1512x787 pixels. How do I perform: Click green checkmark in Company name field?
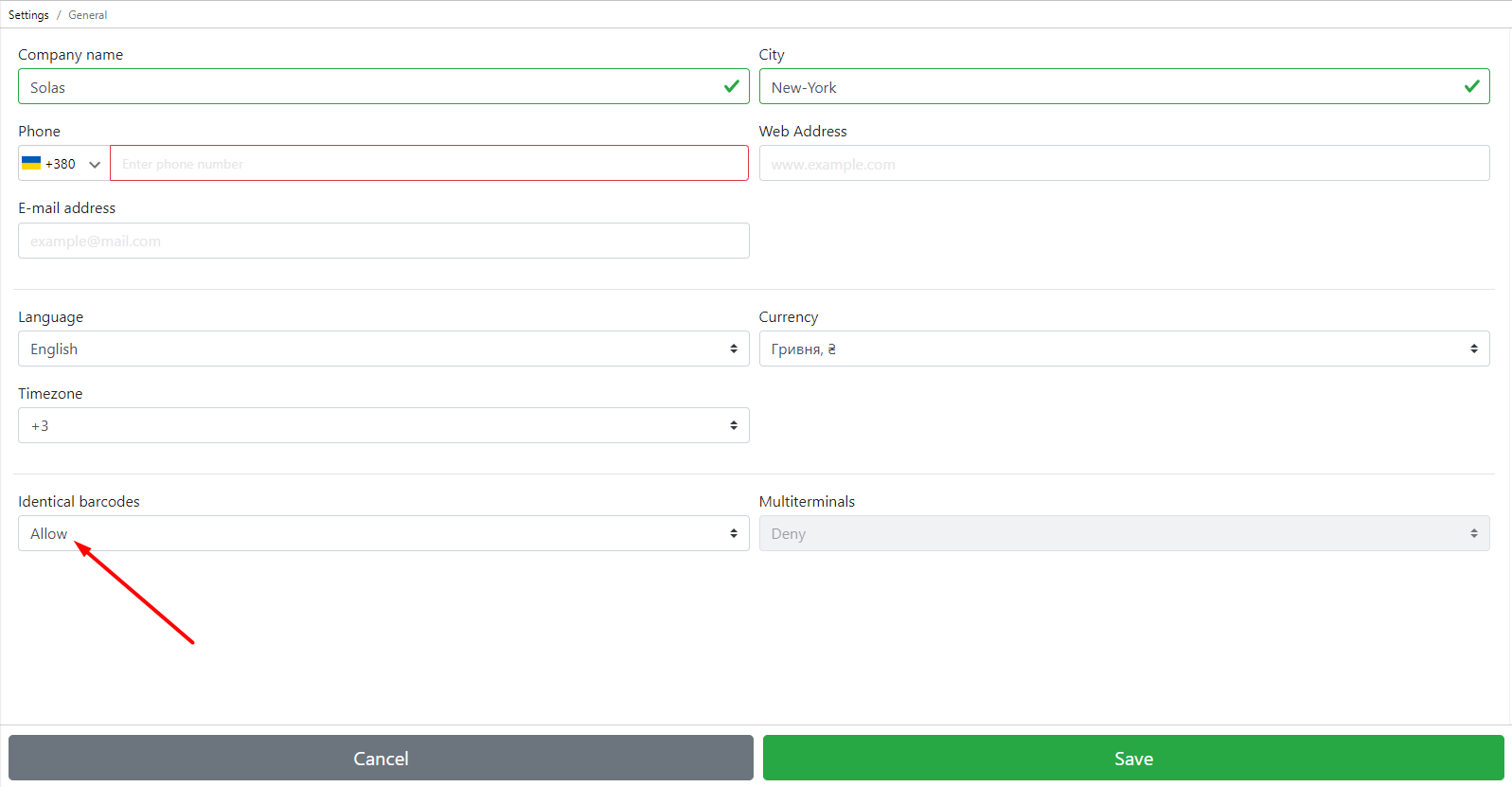click(x=731, y=86)
